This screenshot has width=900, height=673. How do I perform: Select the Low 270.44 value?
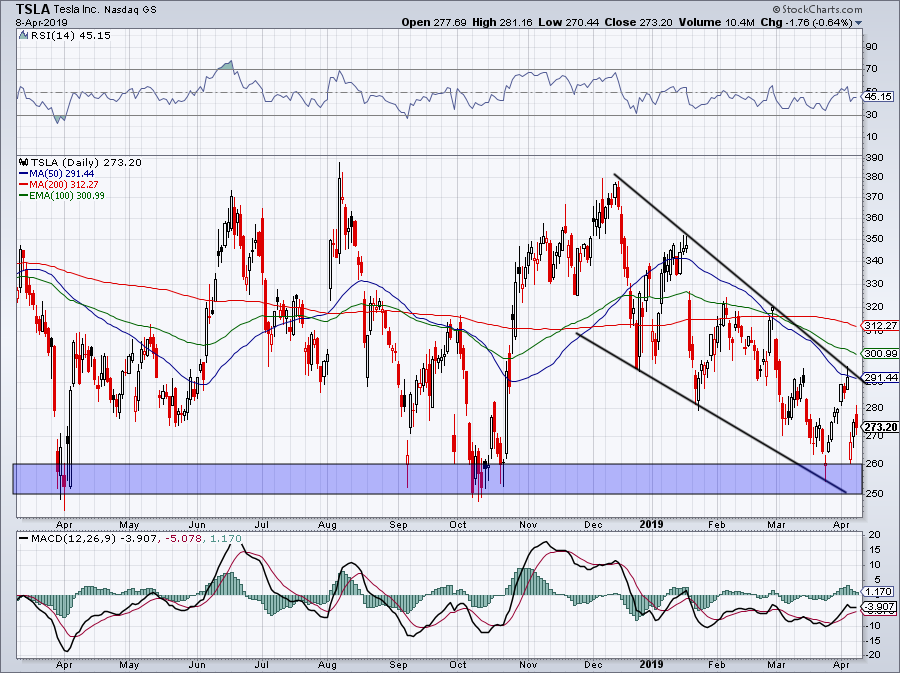(x=568, y=22)
